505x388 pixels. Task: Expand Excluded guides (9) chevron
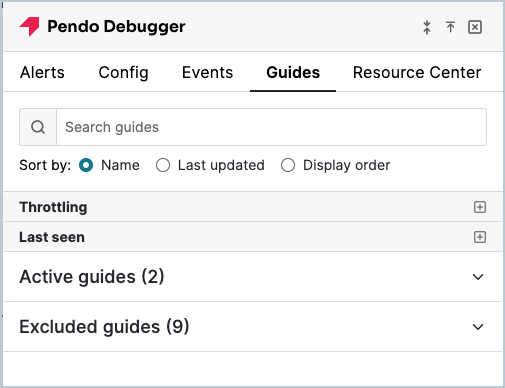click(x=478, y=327)
